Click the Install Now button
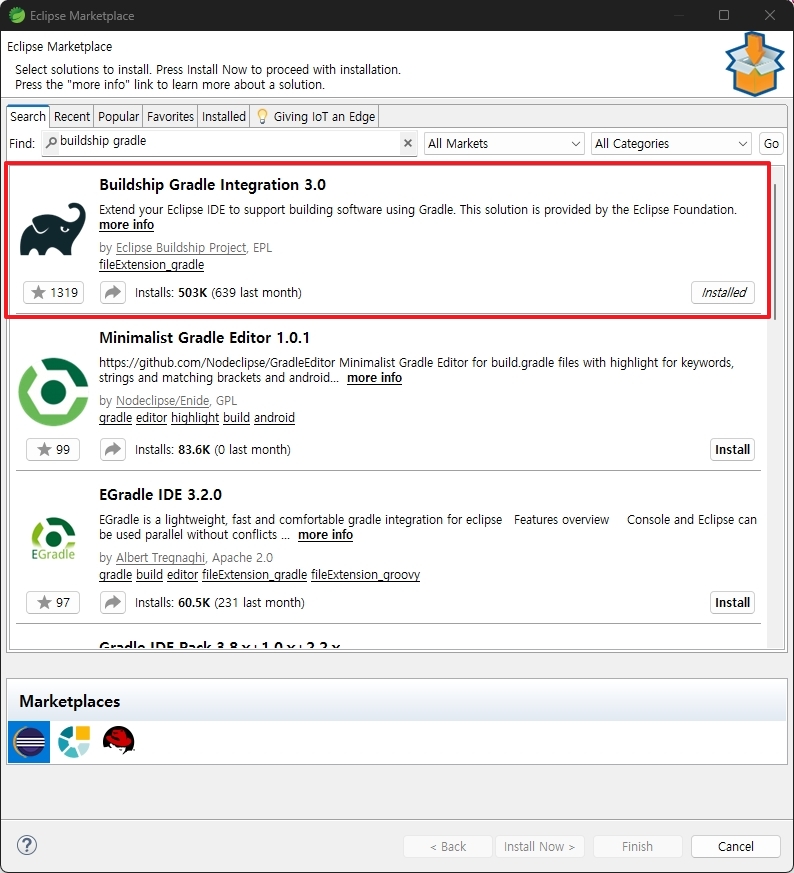This screenshot has width=794, height=873. [x=539, y=846]
